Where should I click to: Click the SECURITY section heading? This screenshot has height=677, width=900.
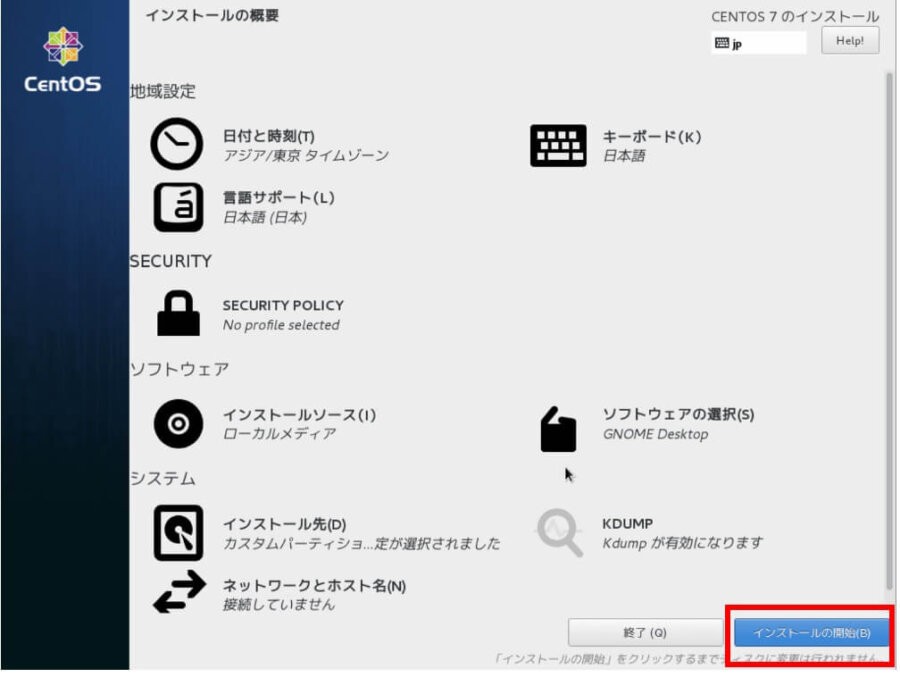(x=170, y=261)
